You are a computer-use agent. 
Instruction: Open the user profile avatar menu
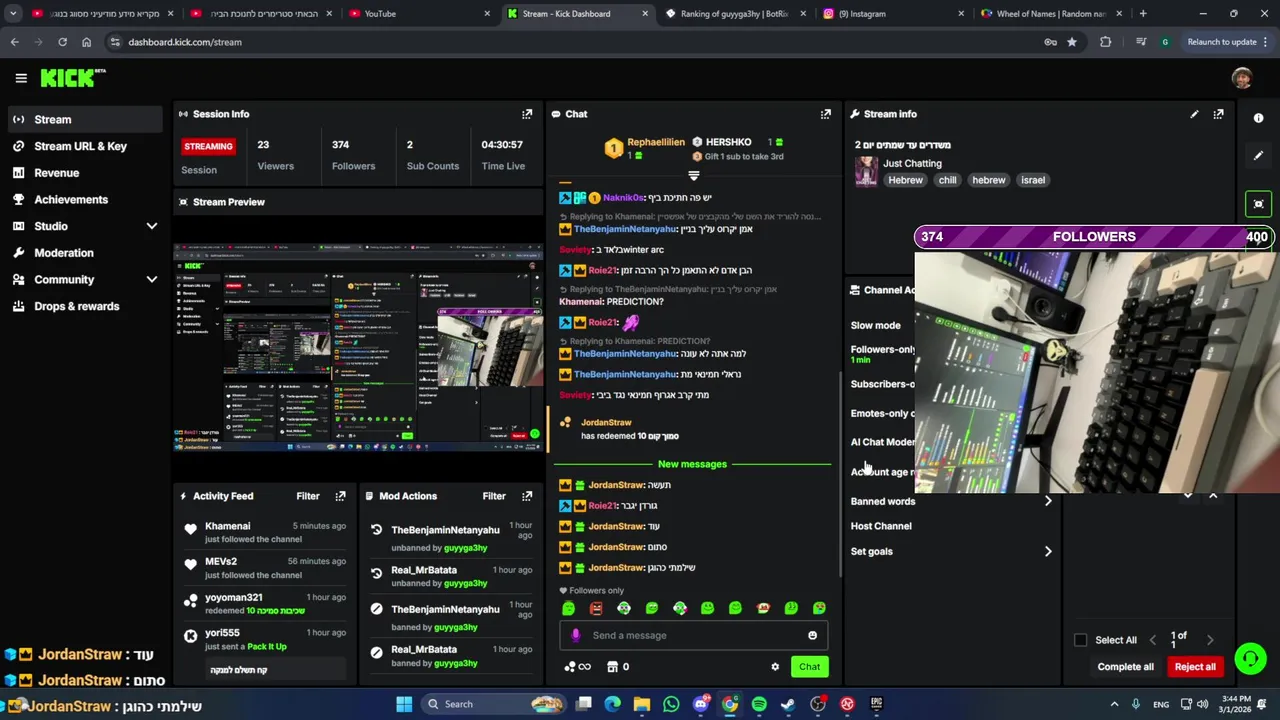1242,78
